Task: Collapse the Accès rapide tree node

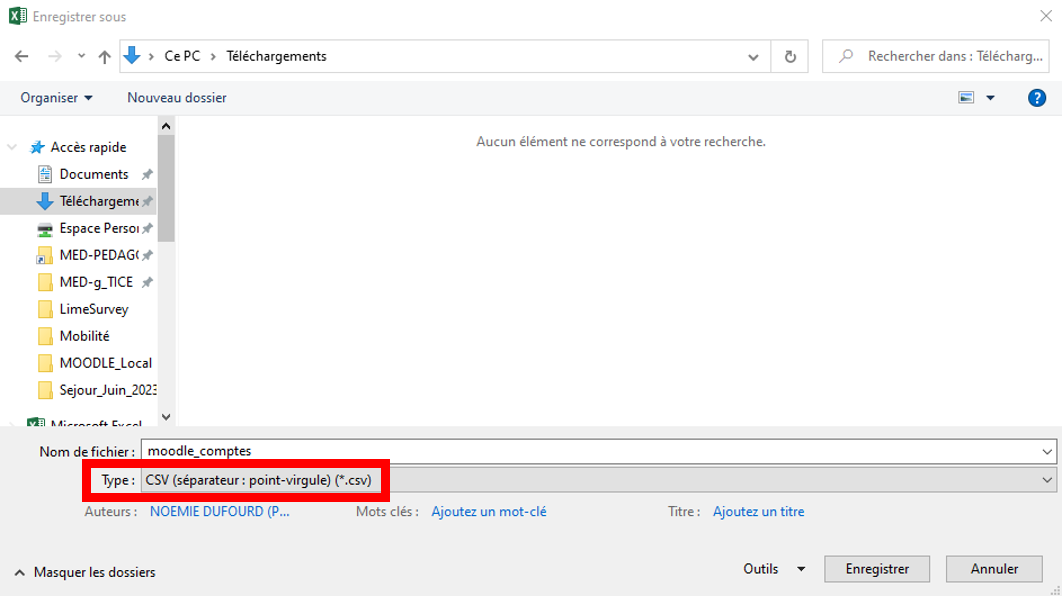Action: coord(12,147)
